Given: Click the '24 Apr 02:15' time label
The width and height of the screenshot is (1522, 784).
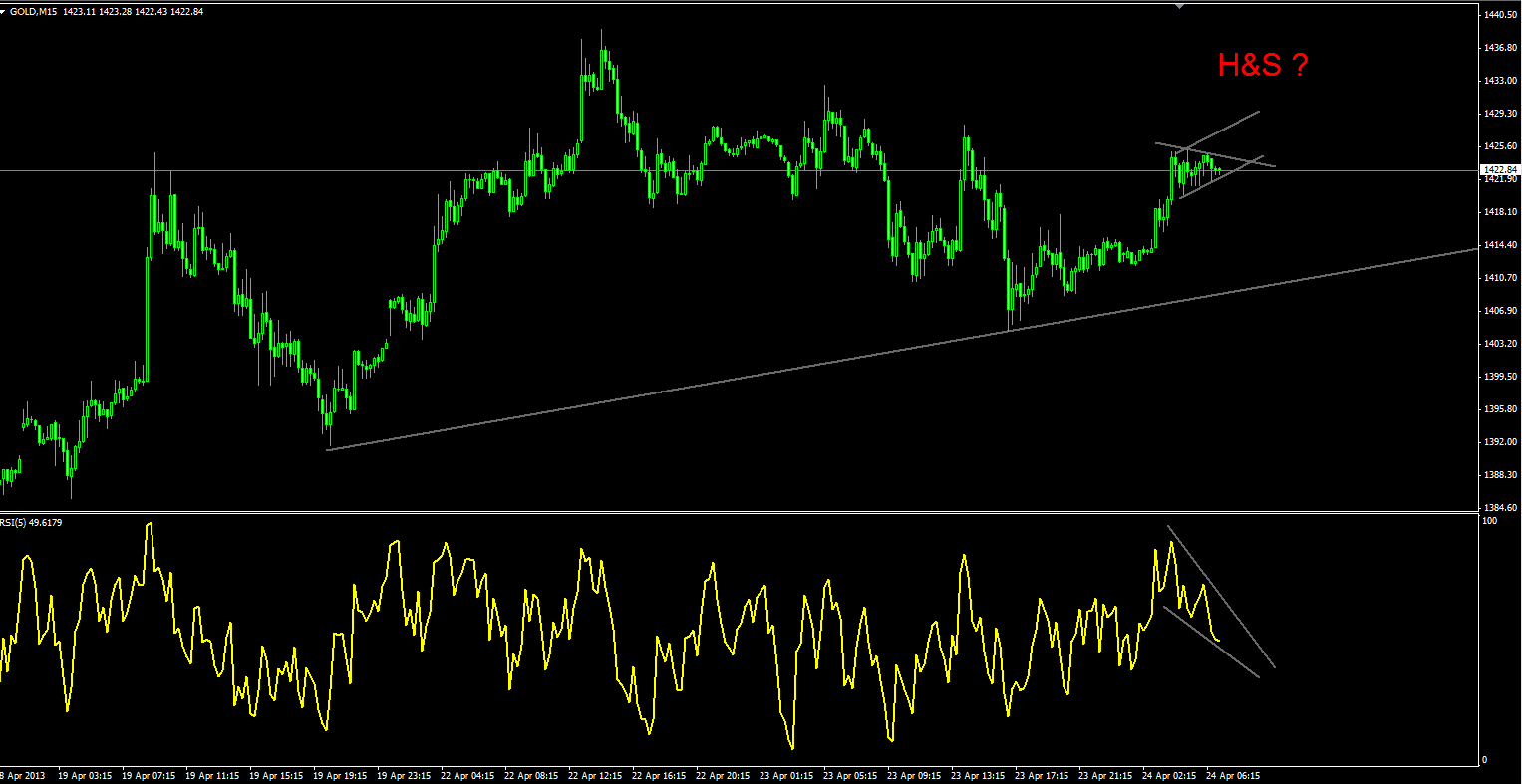Looking at the screenshot, I should click(x=1170, y=775).
